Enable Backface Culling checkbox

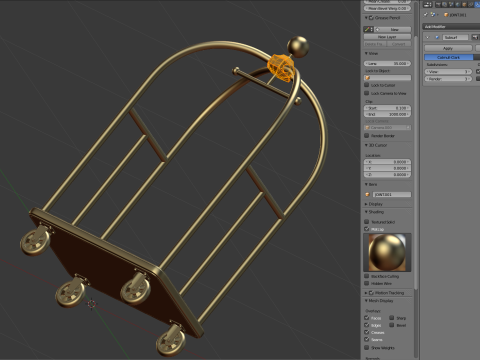pyautogui.click(x=367, y=276)
